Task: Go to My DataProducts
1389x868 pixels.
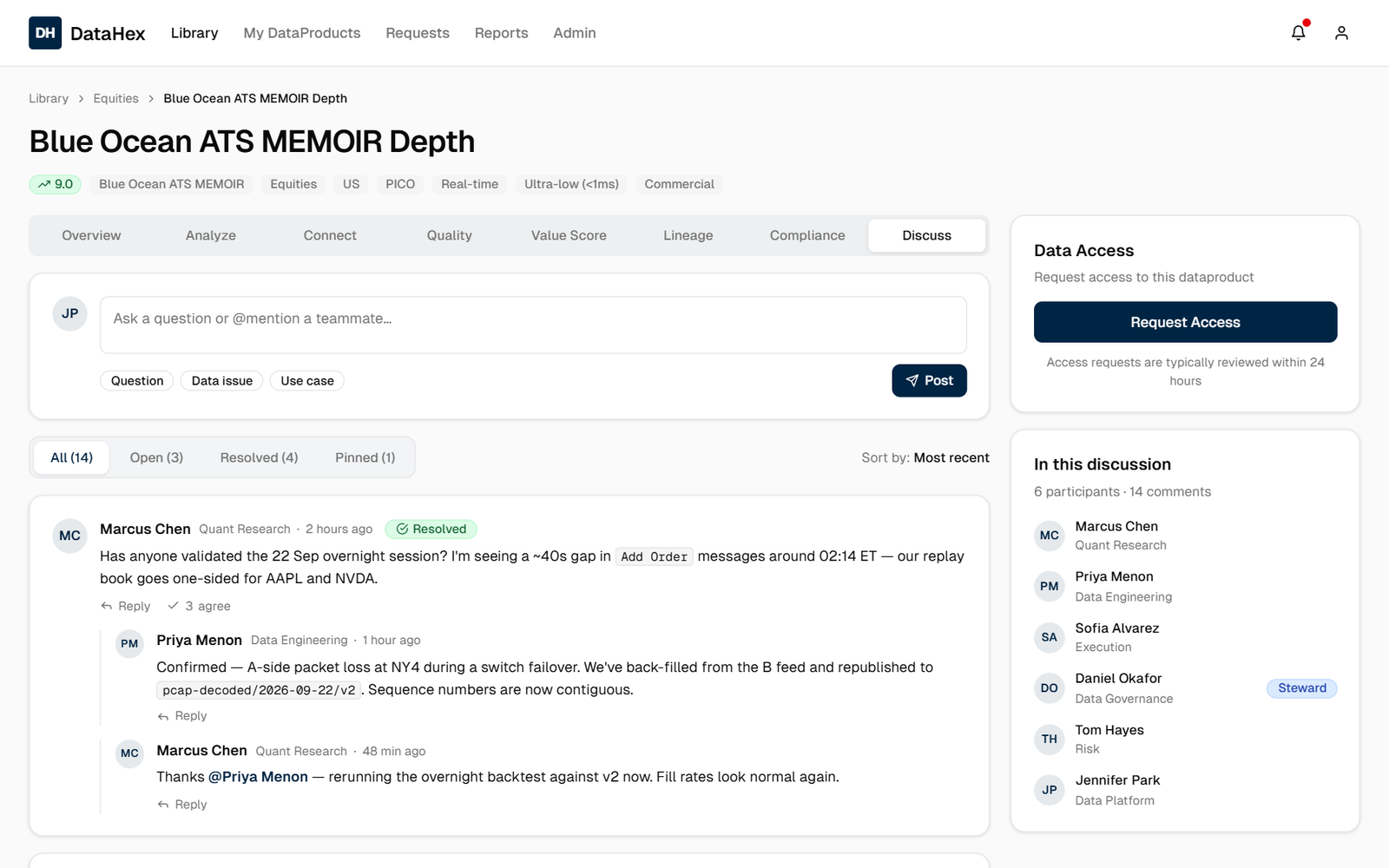Action: tap(302, 33)
